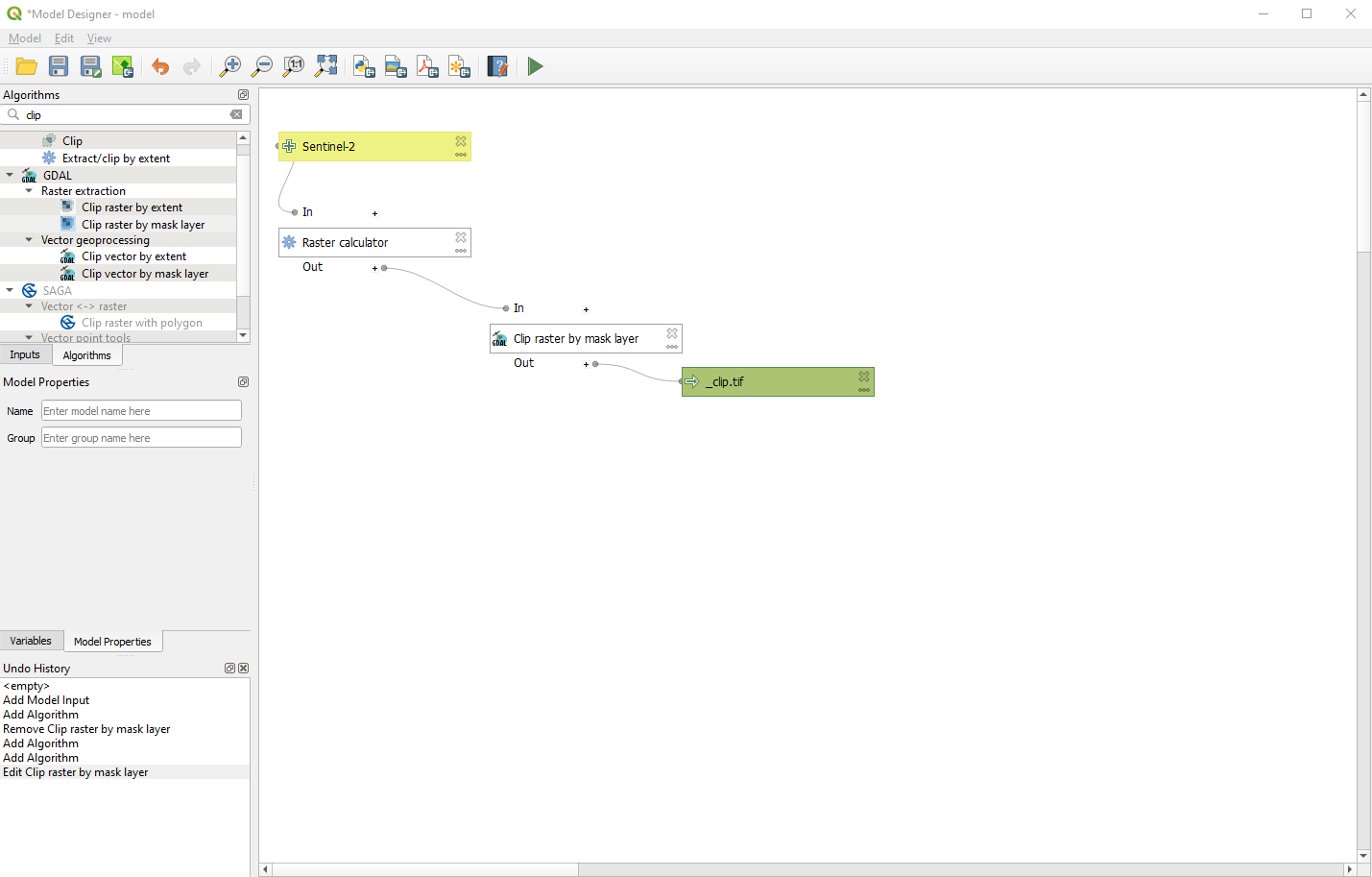Expand the Out section of Clip raster node

(x=586, y=364)
